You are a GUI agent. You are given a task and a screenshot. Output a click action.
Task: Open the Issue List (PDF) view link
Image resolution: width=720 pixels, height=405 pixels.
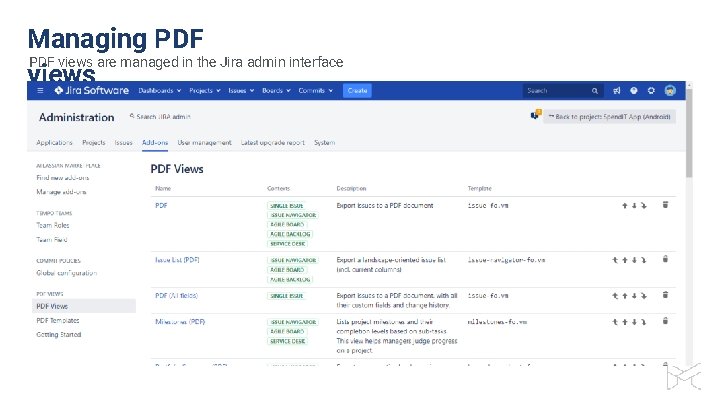click(177, 259)
